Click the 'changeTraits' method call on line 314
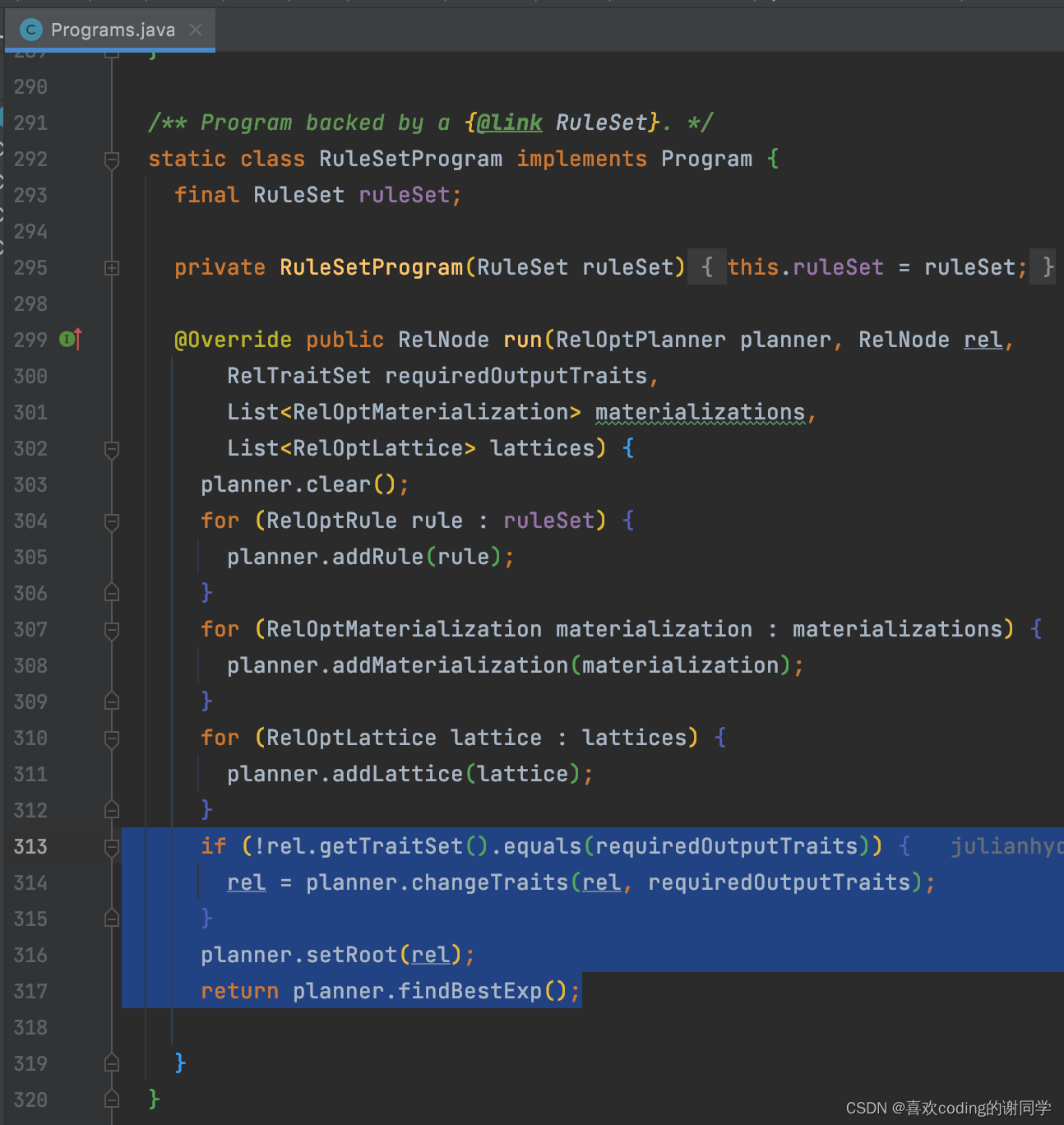Screen dimensions: 1064x1125 click(x=490, y=882)
